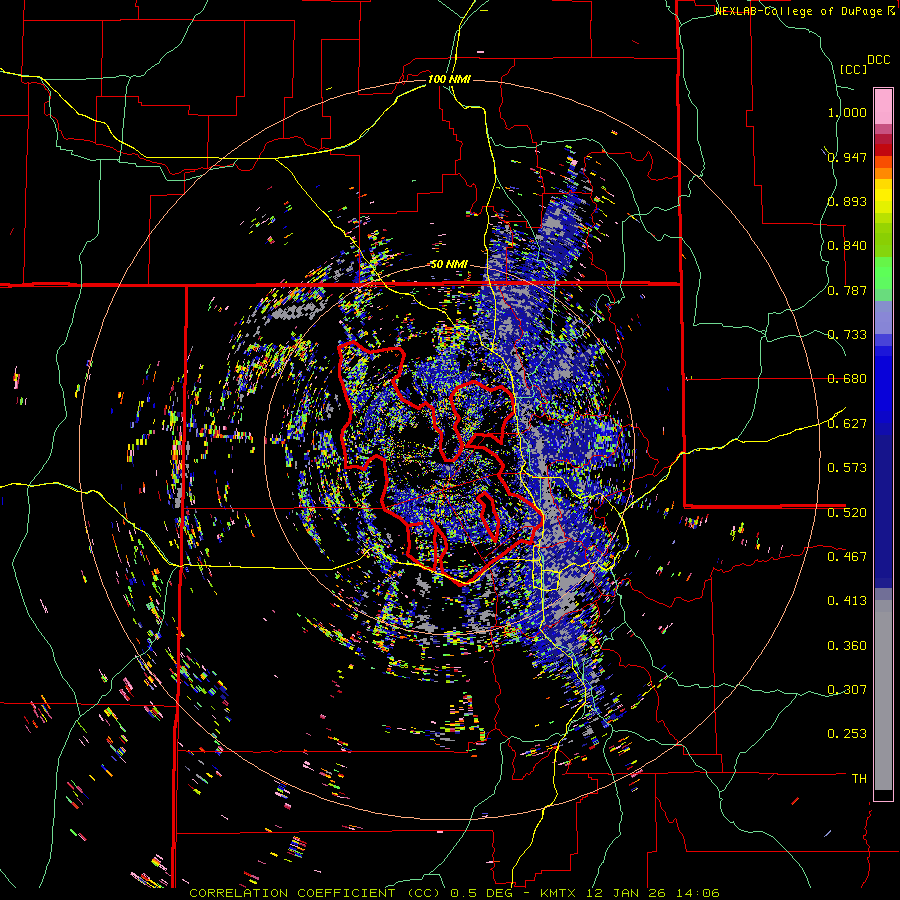Select the 0.680 scale value
Viewport: 900px width, 900px height.
[847, 379]
